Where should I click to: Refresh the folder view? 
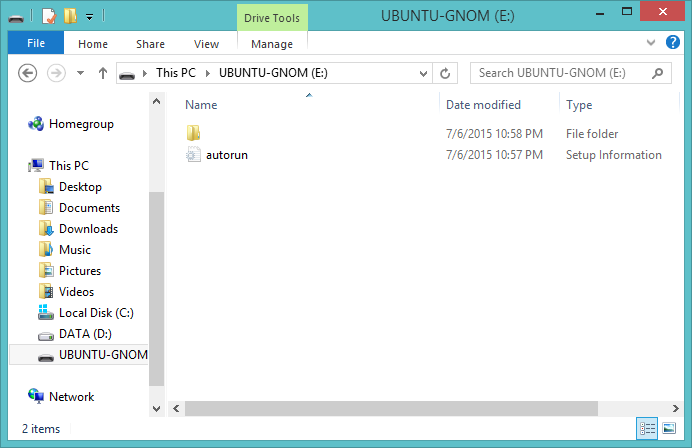click(445, 73)
